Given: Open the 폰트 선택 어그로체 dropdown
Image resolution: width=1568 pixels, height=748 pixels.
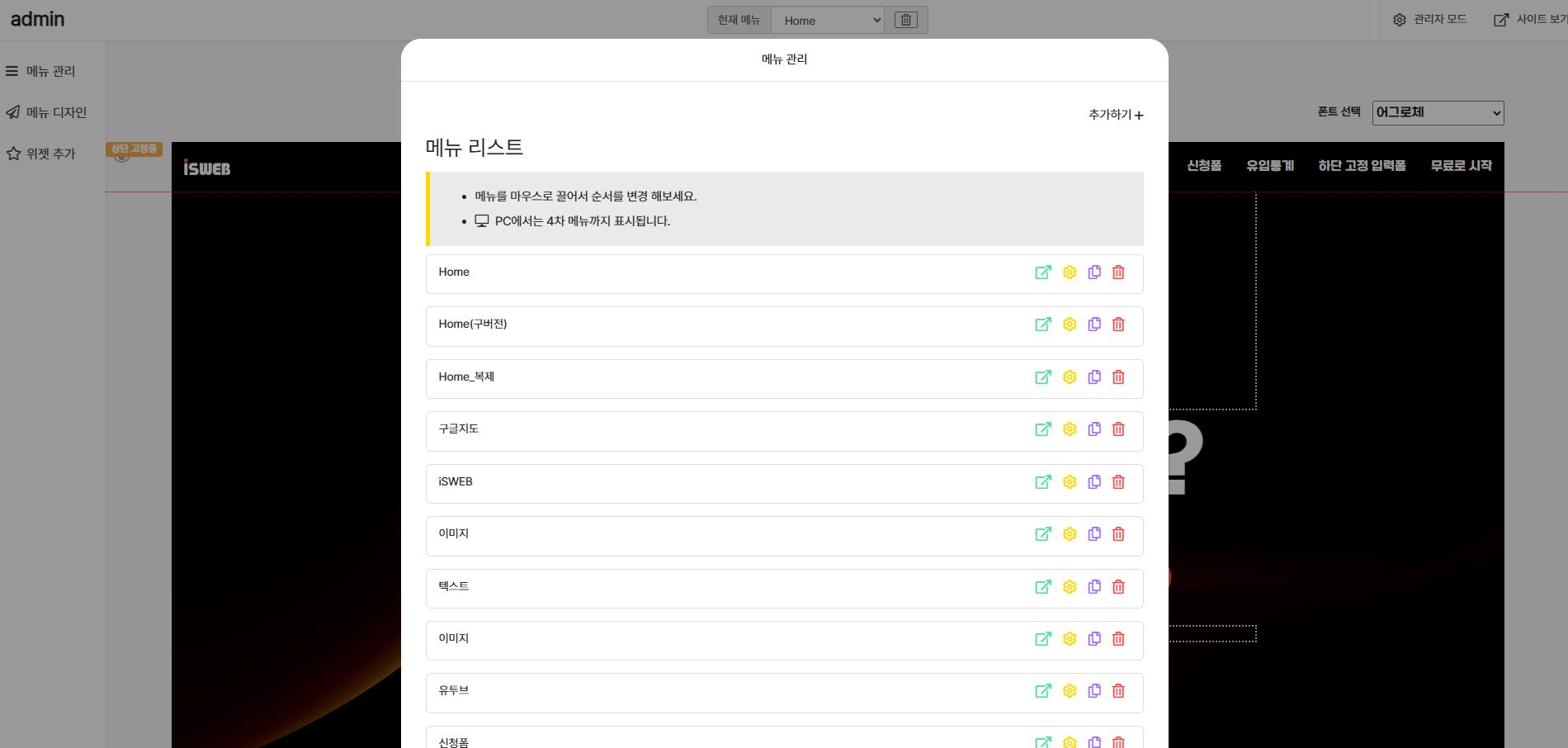Looking at the screenshot, I should pyautogui.click(x=1438, y=113).
